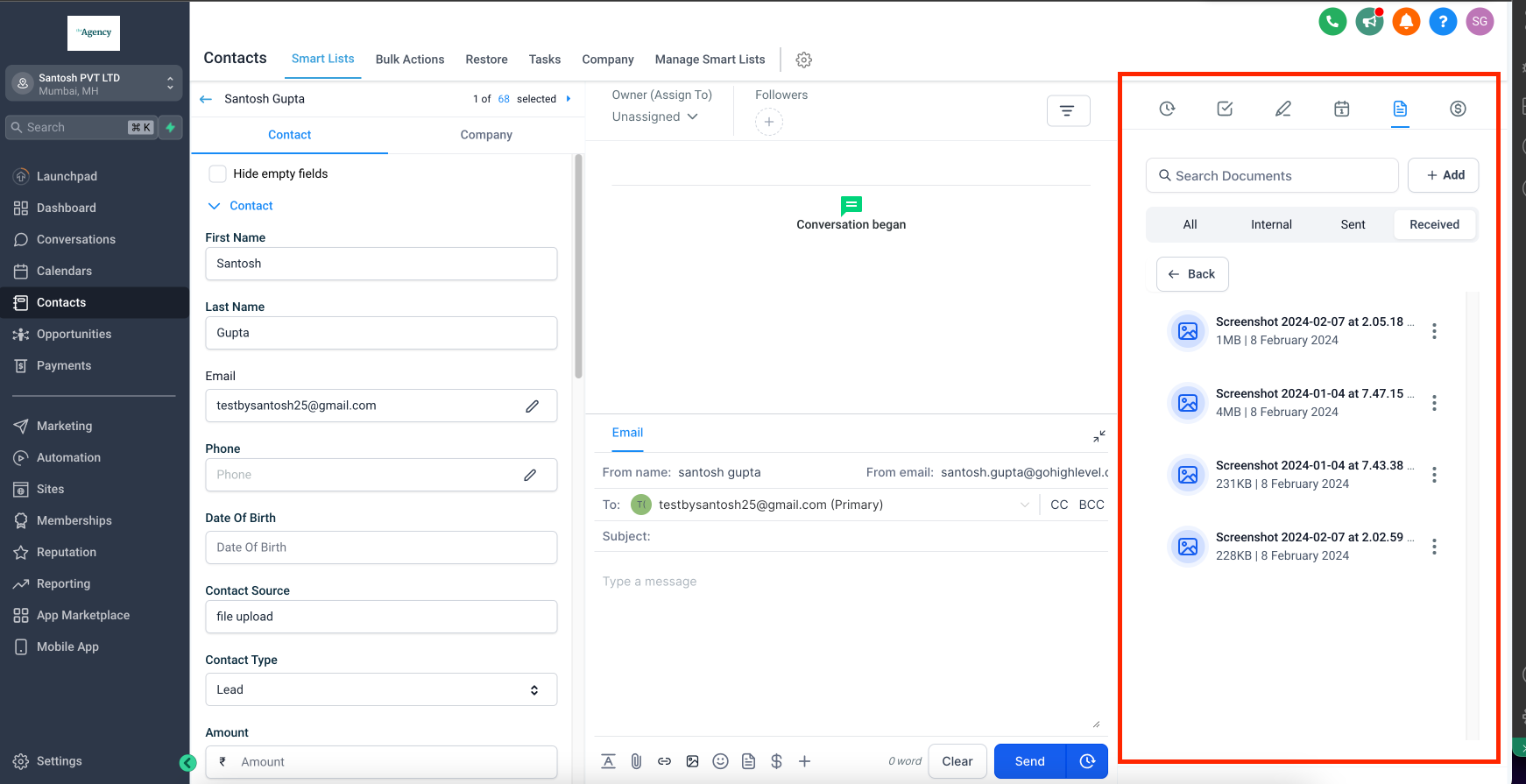Open the Contact Type Lead dropdown

381,689
